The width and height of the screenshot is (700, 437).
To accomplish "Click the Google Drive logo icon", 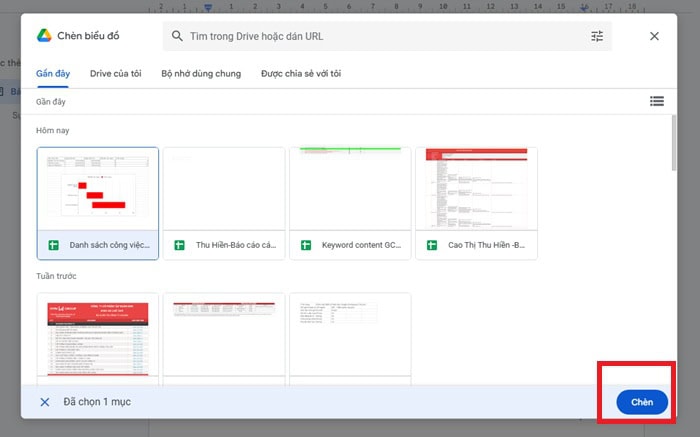I will coord(45,36).
